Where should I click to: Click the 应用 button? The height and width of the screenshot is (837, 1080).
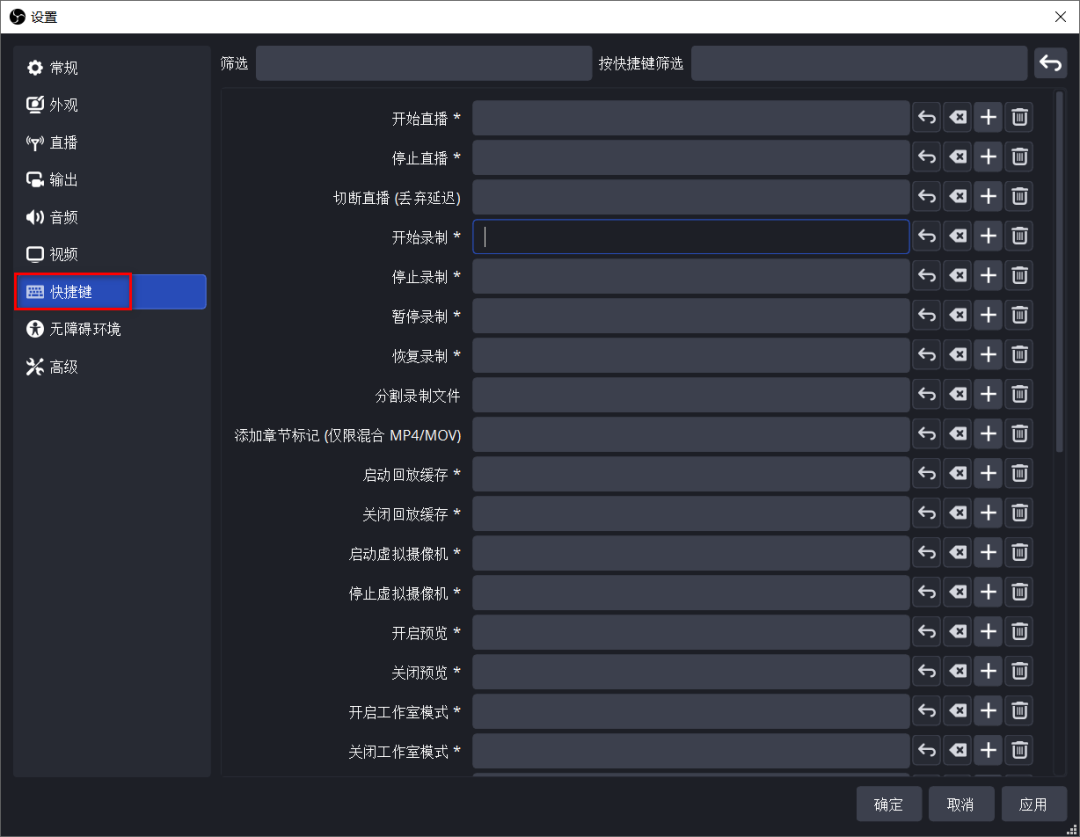pyautogui.click(x=1033, y=804)
